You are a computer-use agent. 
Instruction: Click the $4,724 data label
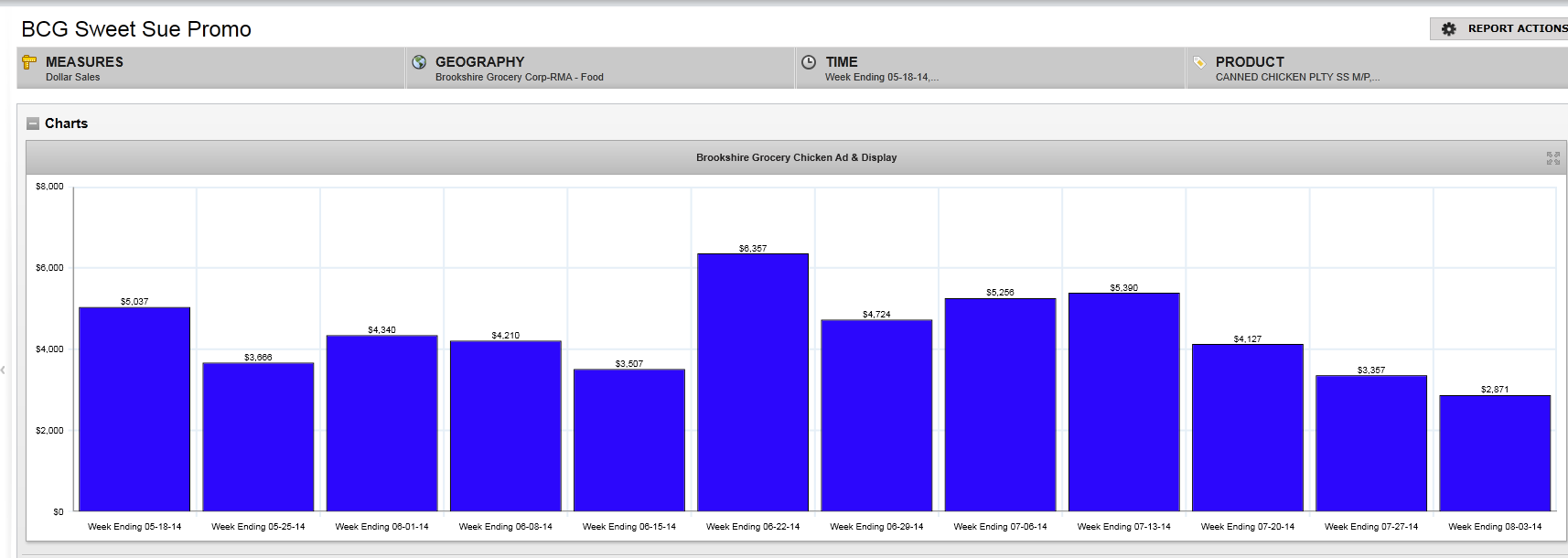pyautogui.click(x=876, y=315)
